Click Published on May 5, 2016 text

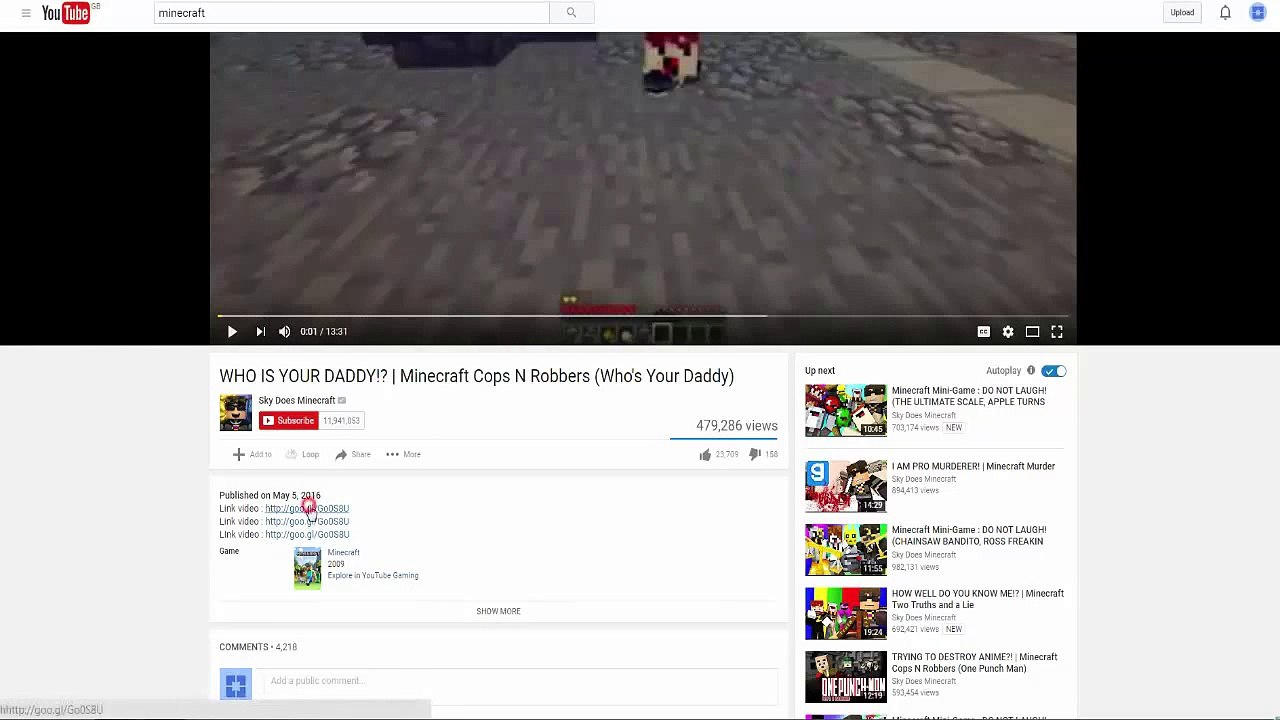click(270, 496)
